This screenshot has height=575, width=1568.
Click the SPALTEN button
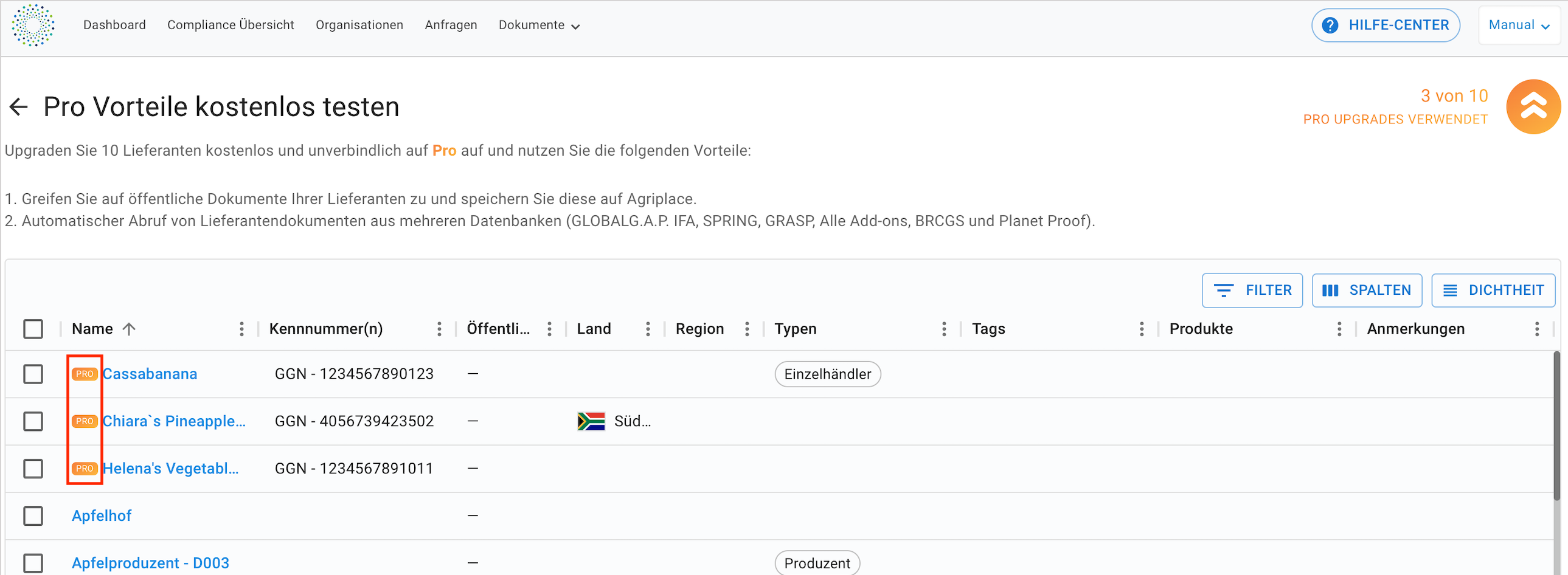pyautogui.click(x=1367, y=291)
